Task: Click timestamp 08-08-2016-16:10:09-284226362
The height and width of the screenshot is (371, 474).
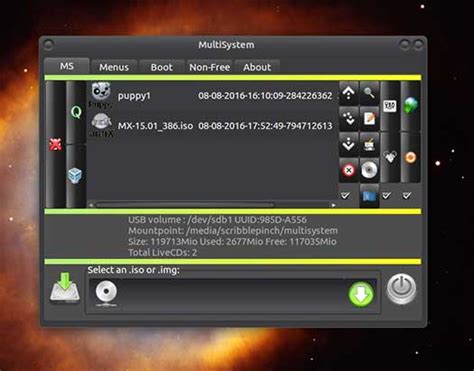Action: [265, 96]
